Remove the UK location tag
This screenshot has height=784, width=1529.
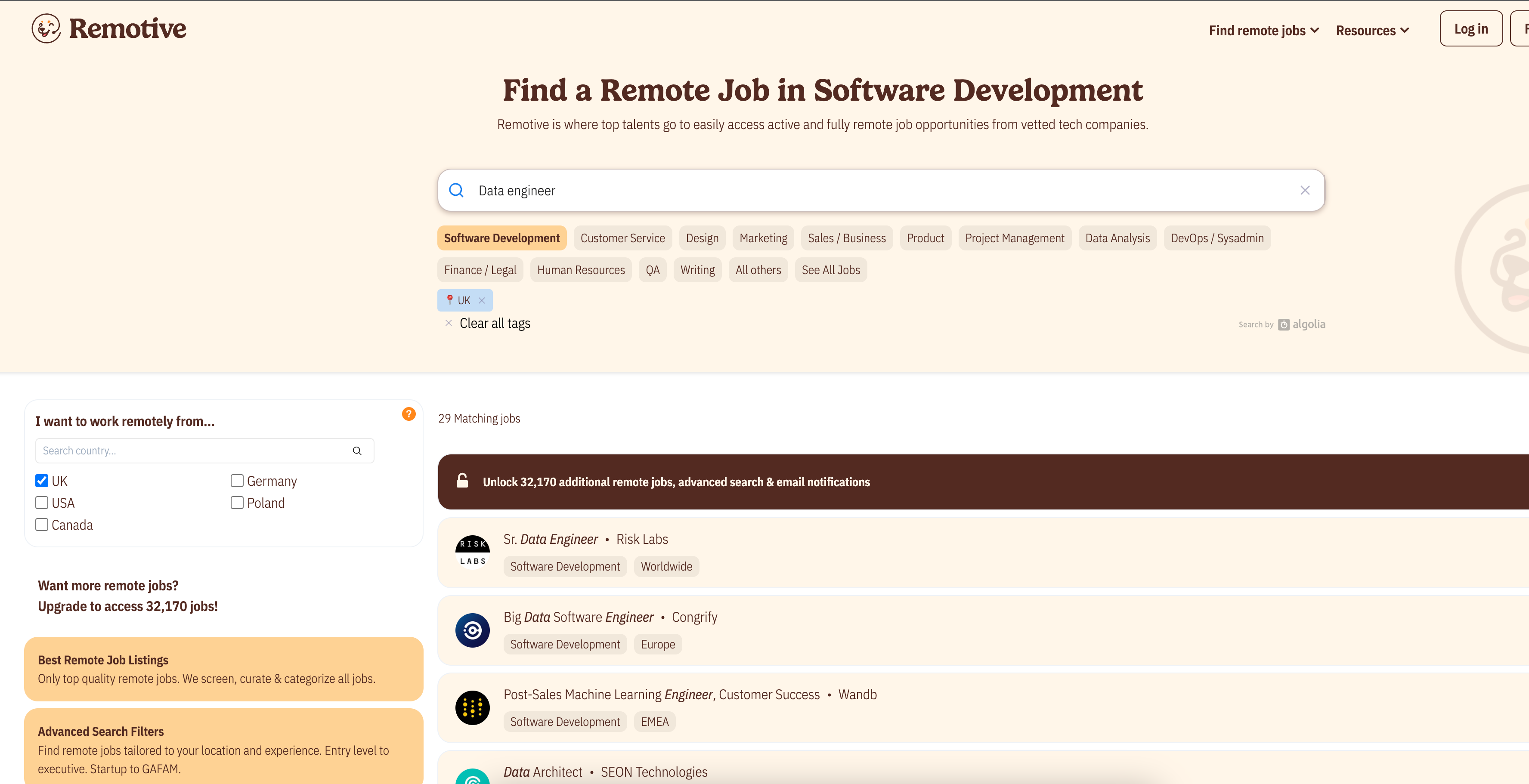(x=482, y=301)
